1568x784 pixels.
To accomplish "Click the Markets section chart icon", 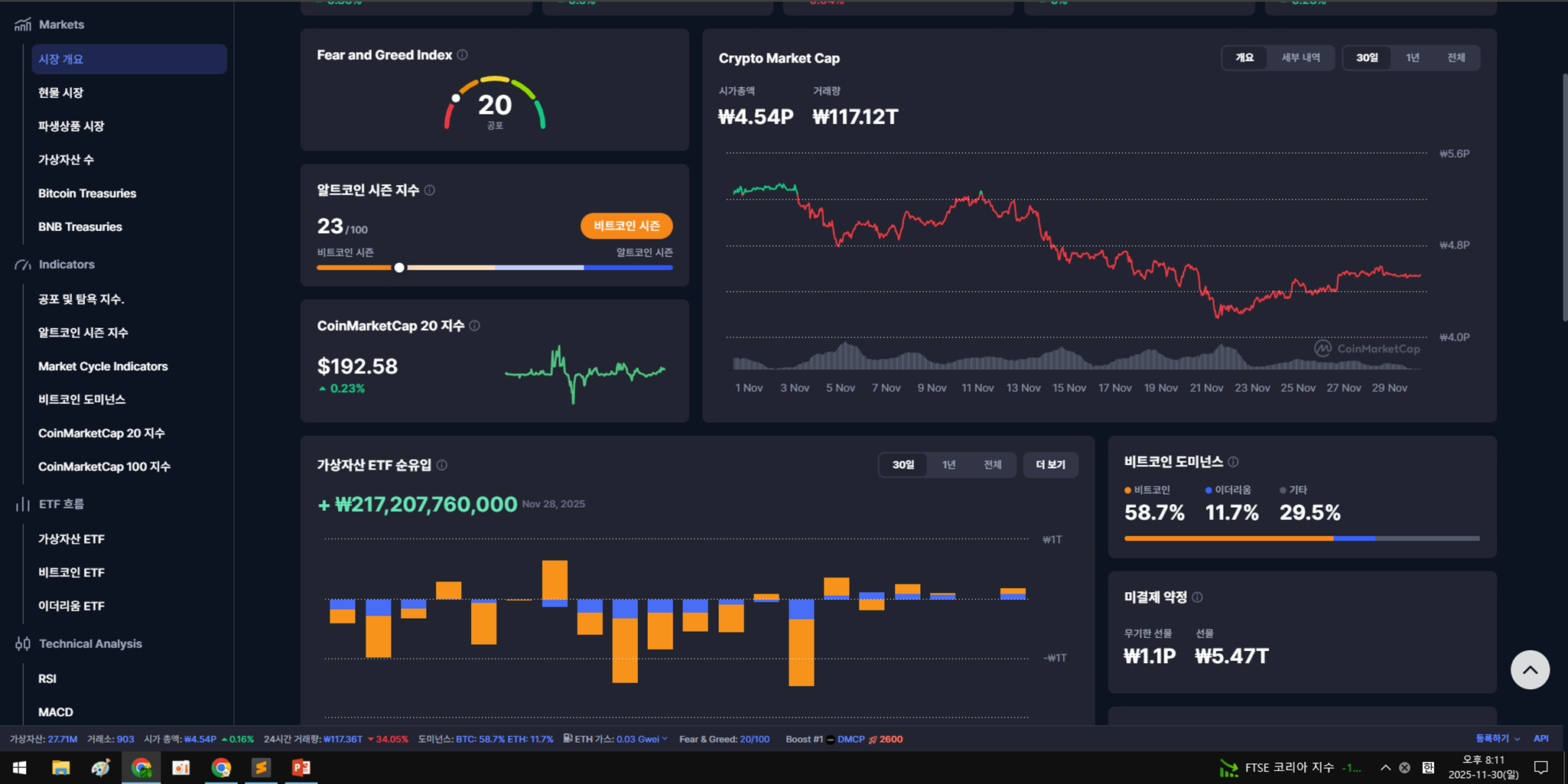I will point(23,24).
